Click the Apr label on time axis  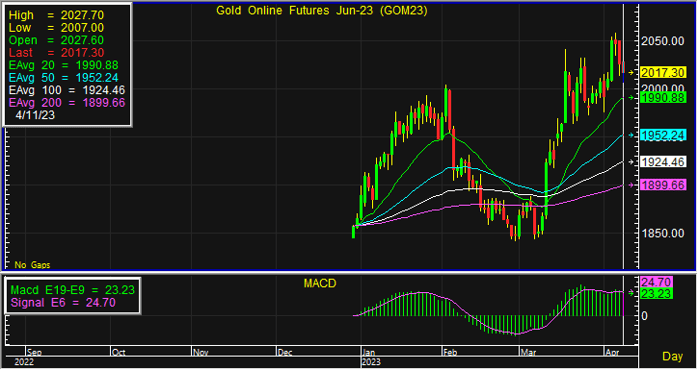point(613,352)
